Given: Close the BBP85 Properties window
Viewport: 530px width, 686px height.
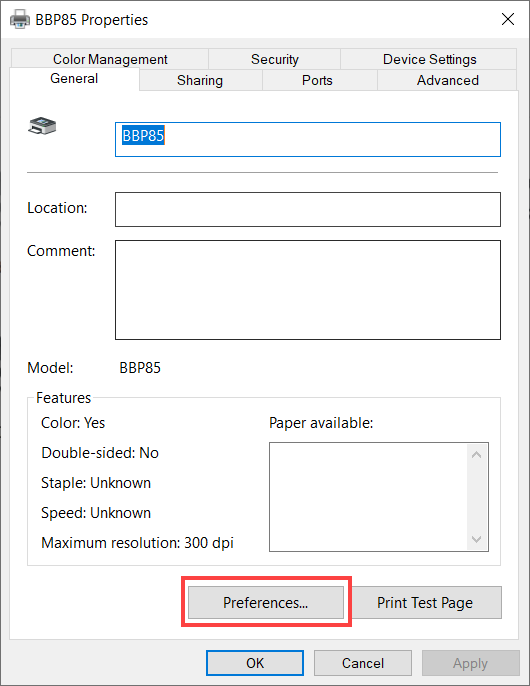Looking at the screenshot, I should (x=508, y=19).
